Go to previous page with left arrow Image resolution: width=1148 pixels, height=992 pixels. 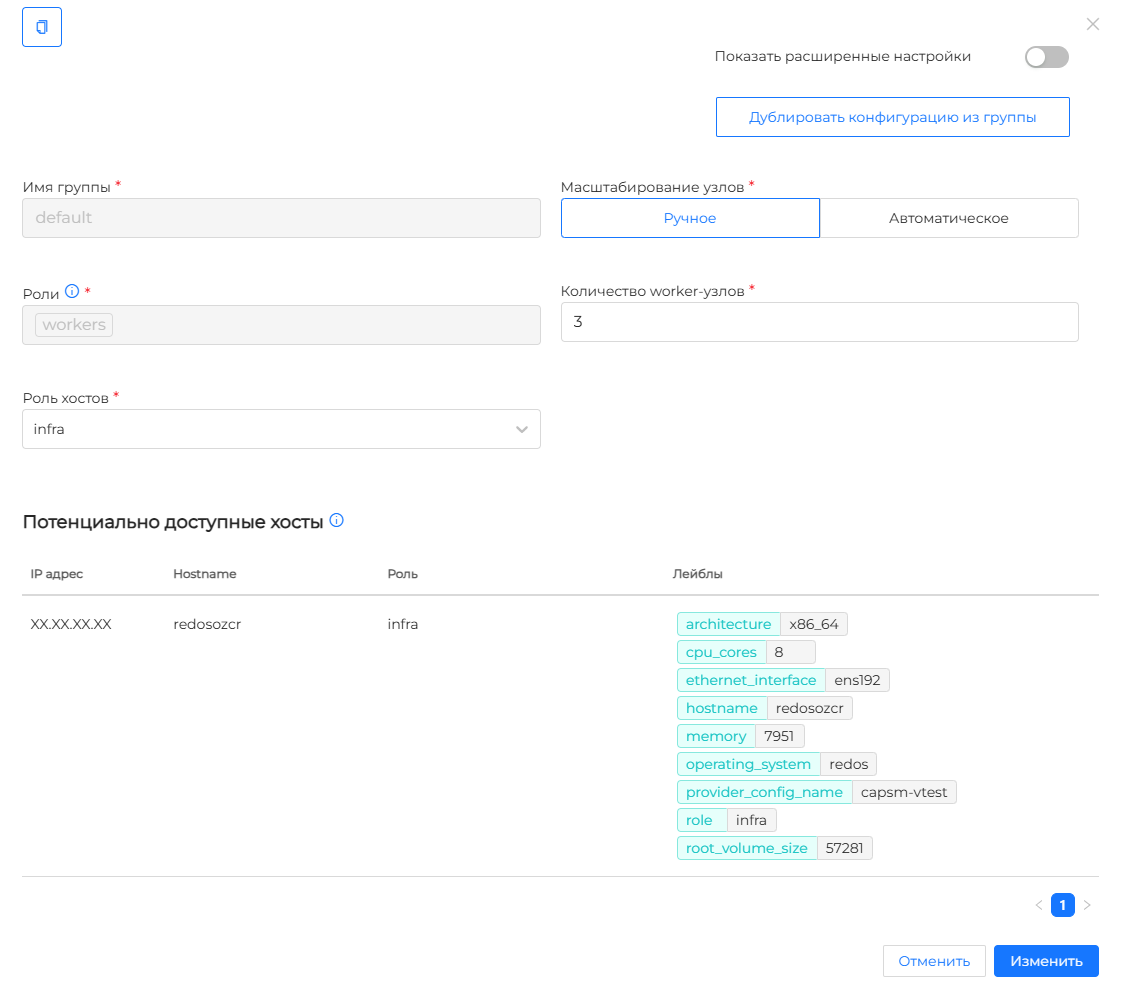(x=1038, y=906)
